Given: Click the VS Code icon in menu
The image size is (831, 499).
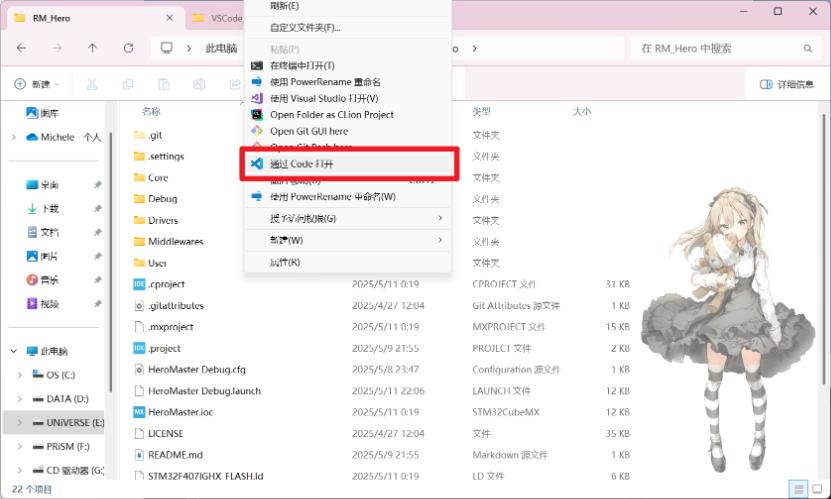Looking at the screenshot, I should tap(257, 164).
